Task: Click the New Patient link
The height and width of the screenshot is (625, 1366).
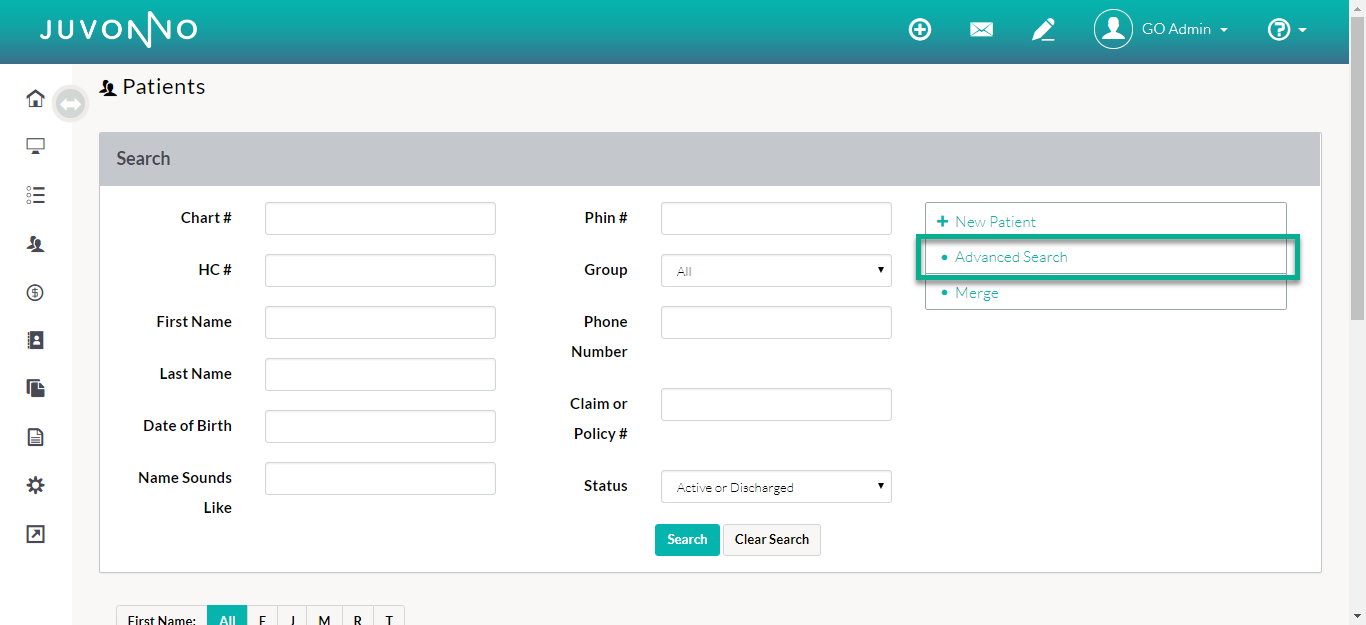Action: [995, 222]
